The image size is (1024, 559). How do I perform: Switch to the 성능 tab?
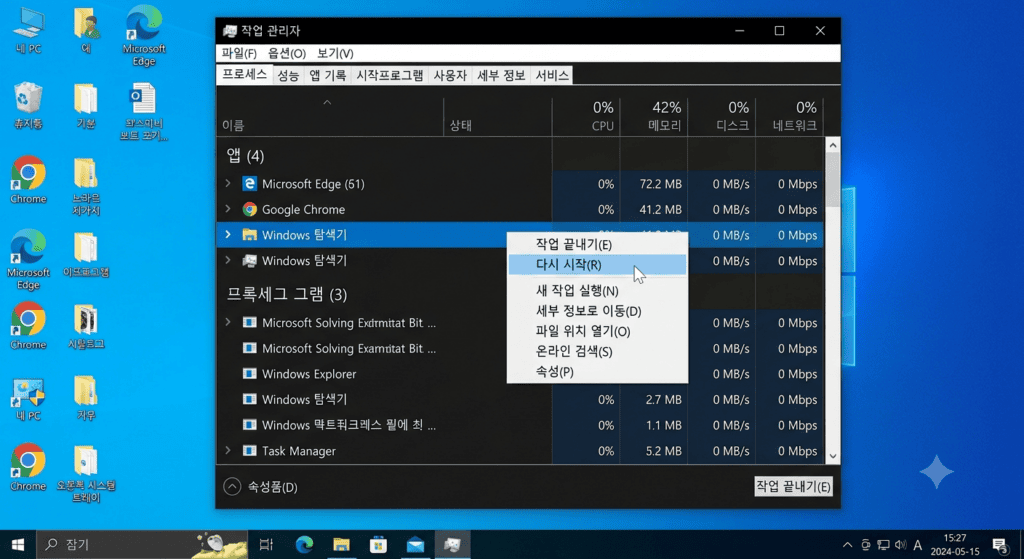tap(288, 76)
